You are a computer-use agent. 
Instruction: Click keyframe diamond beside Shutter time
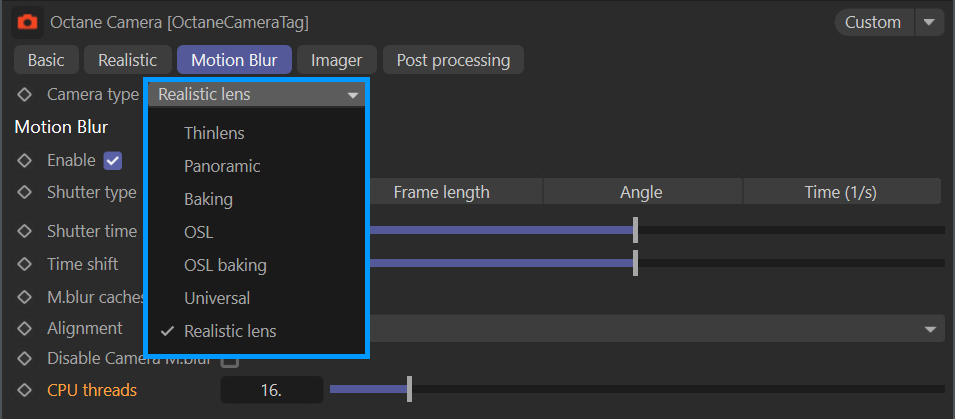tap(25, 231)
